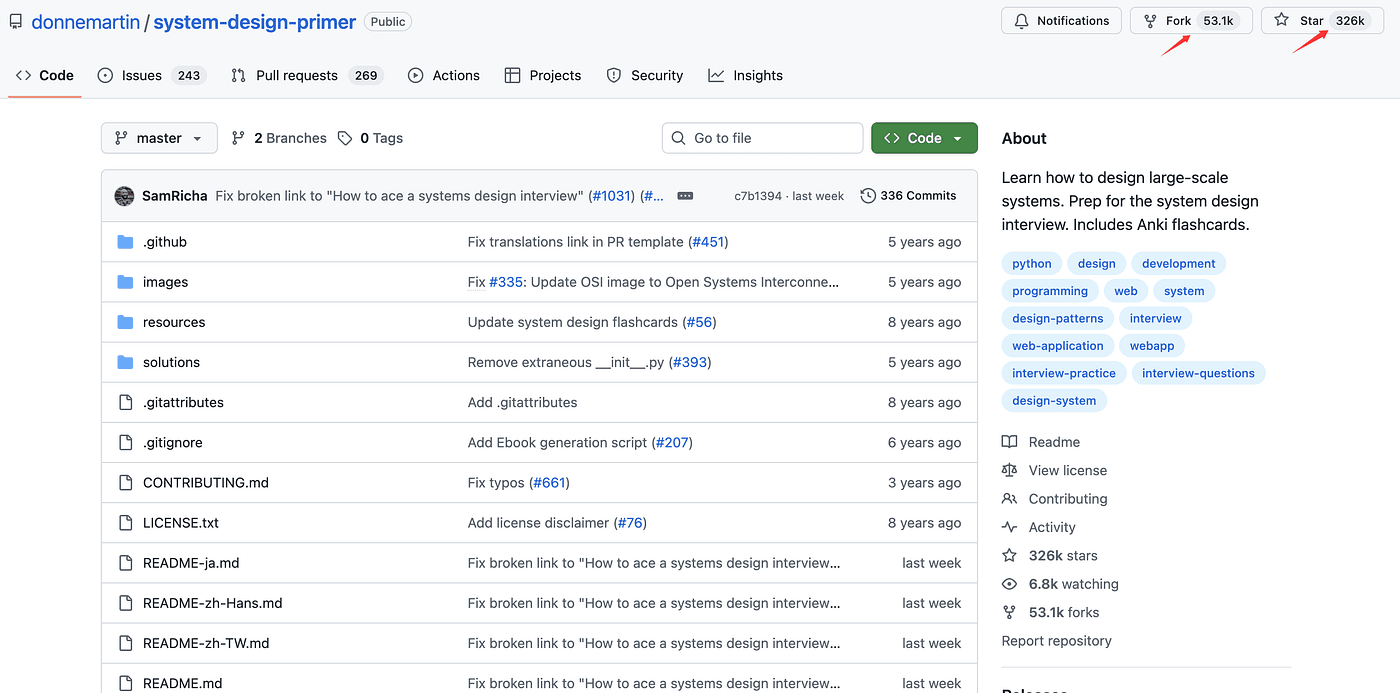Click the Star icon button
This screenshot has height=693, width=1400.
[x=1282, y=21]
